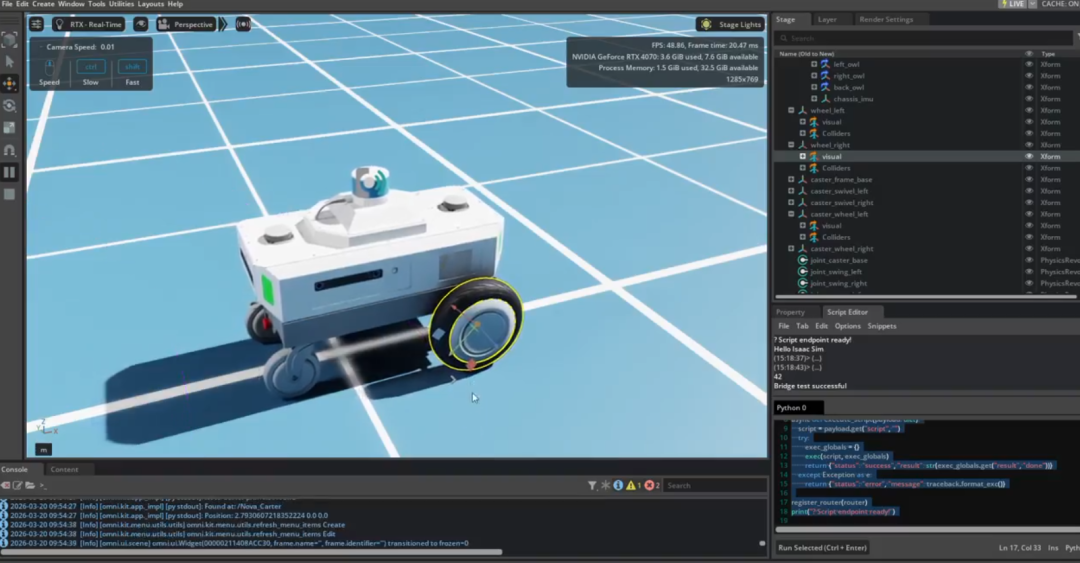Open the File menu in the top menu bar
Viewport: 1080px width, 563px height.
click(7, 4)
